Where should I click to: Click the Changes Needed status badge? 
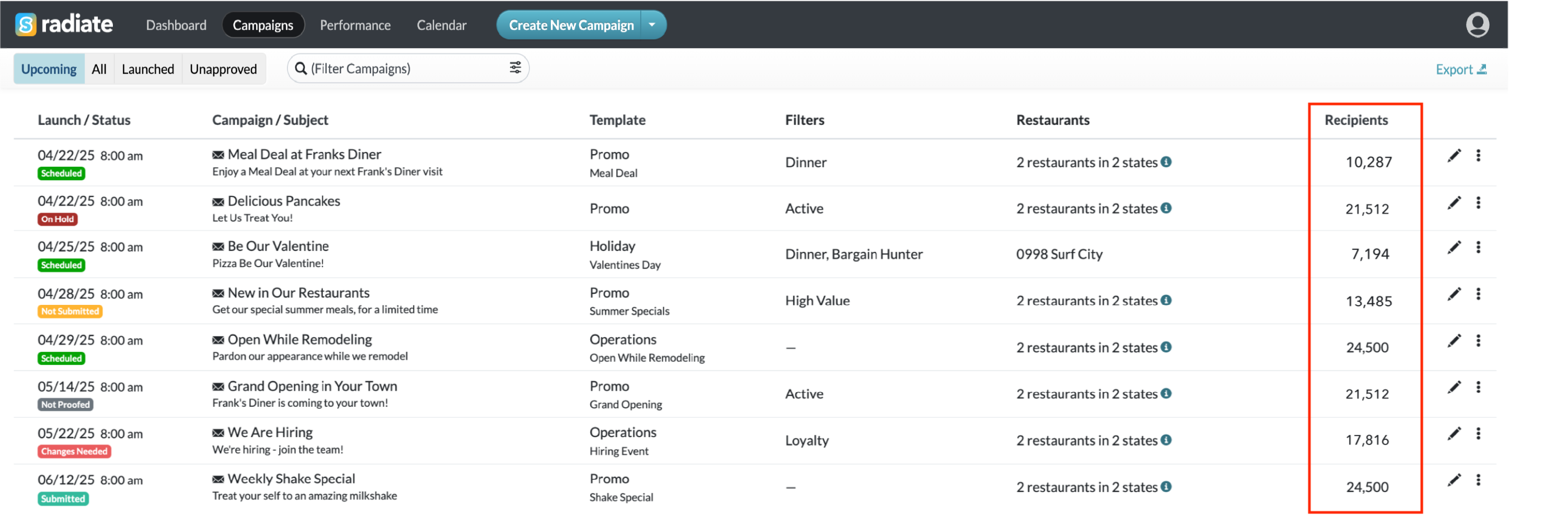74,451
